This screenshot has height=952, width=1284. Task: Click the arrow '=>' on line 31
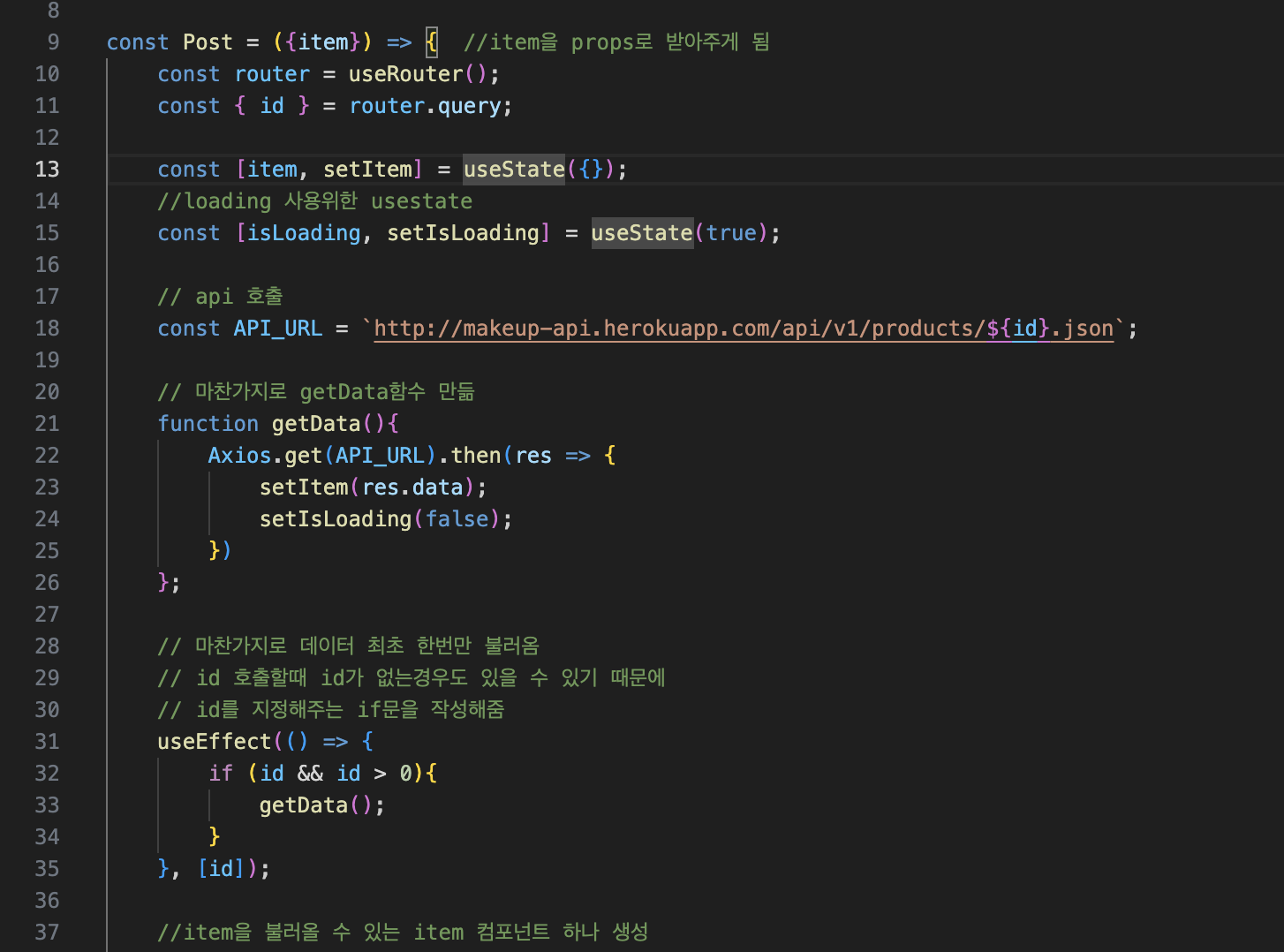pos(336,742)
